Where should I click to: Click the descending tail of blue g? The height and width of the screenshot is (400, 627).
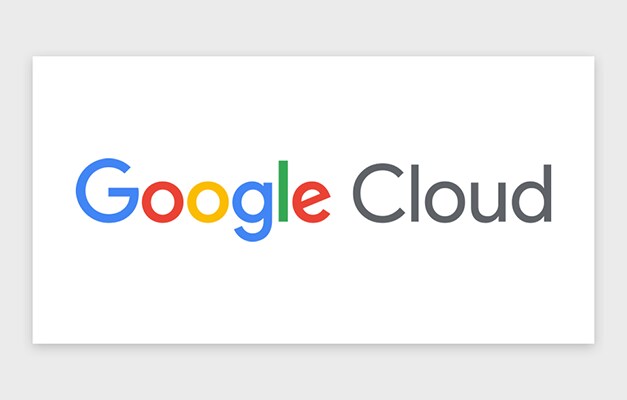click(252, 234)
